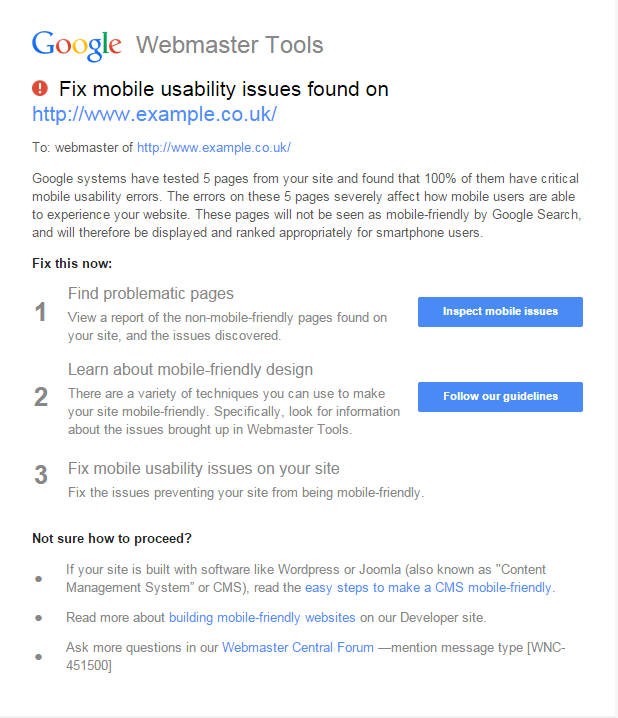The image size is (618, 718).
Task: Click the step number 3 numeral
Action: [x=41, y=474]
